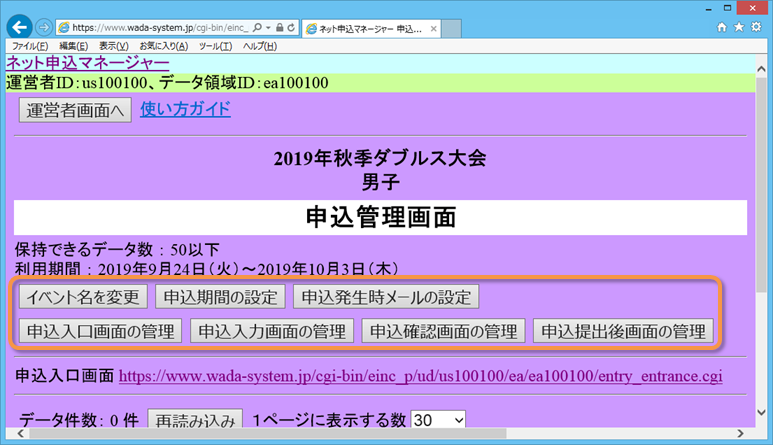Click the データ件数: 0 件 text

pyautogui.click(x=79, y=420)
